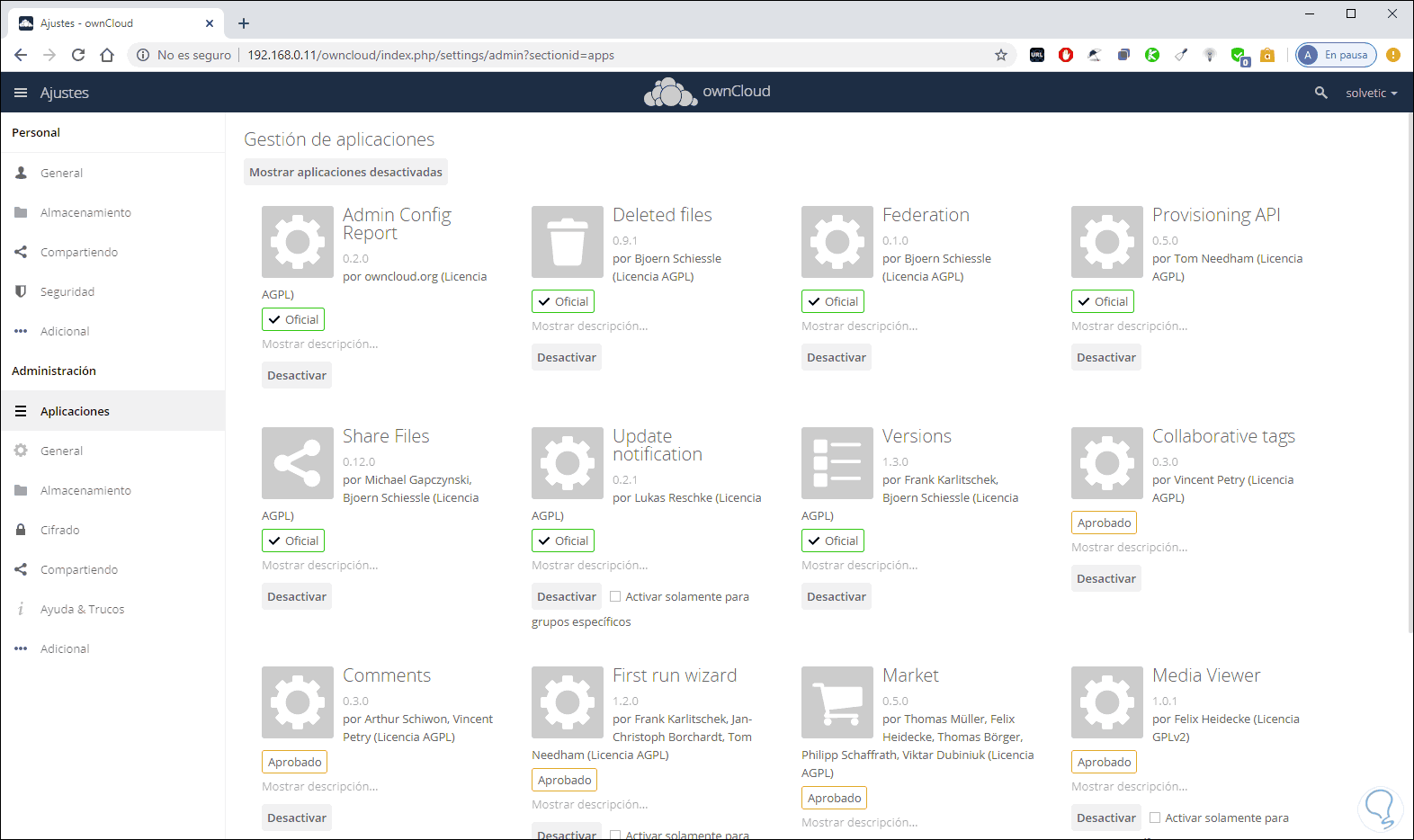Expand 'Mostrar descripción...' for Versions
Screen dimensions: 1414x840
pyautogui.click(x=860, y=565)
